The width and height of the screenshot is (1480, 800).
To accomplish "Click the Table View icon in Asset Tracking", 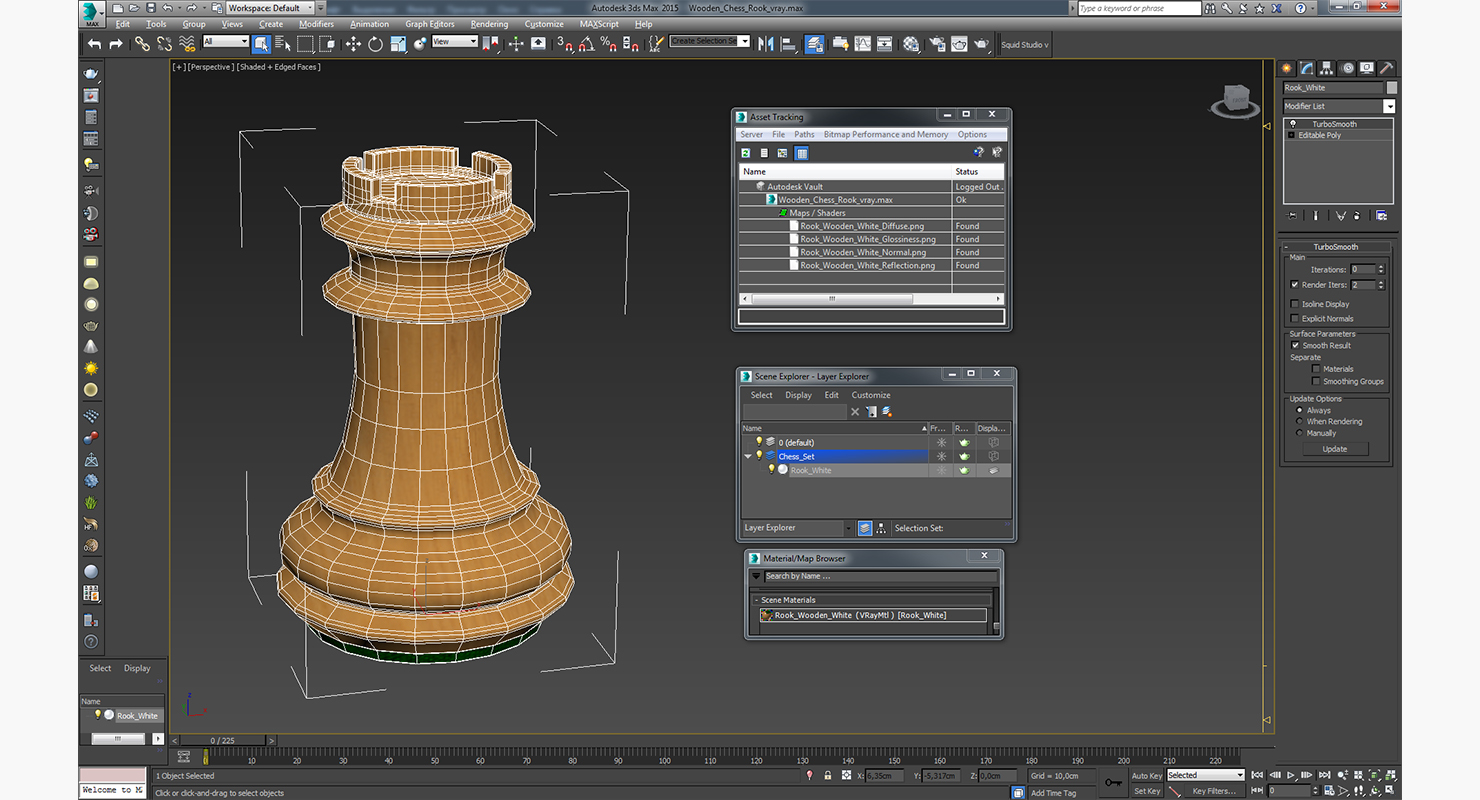I will tap(801, 153).
